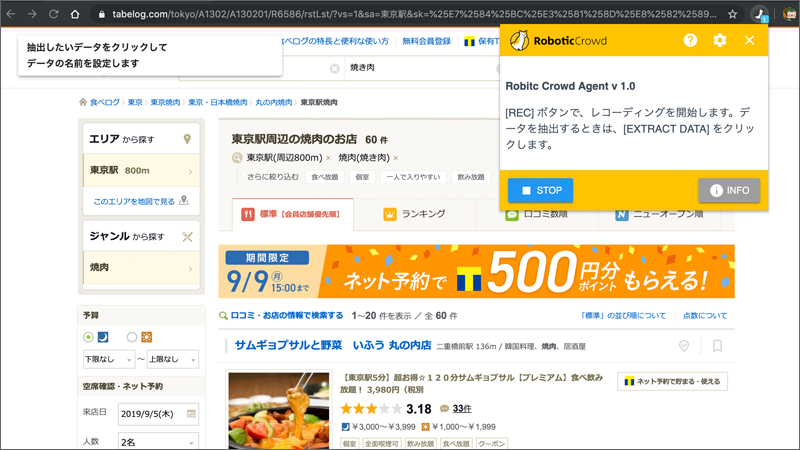The width and height of the screenshot is (800, 450).
Task: Click the genre fork-knife icon
Action: pos(187,236)
